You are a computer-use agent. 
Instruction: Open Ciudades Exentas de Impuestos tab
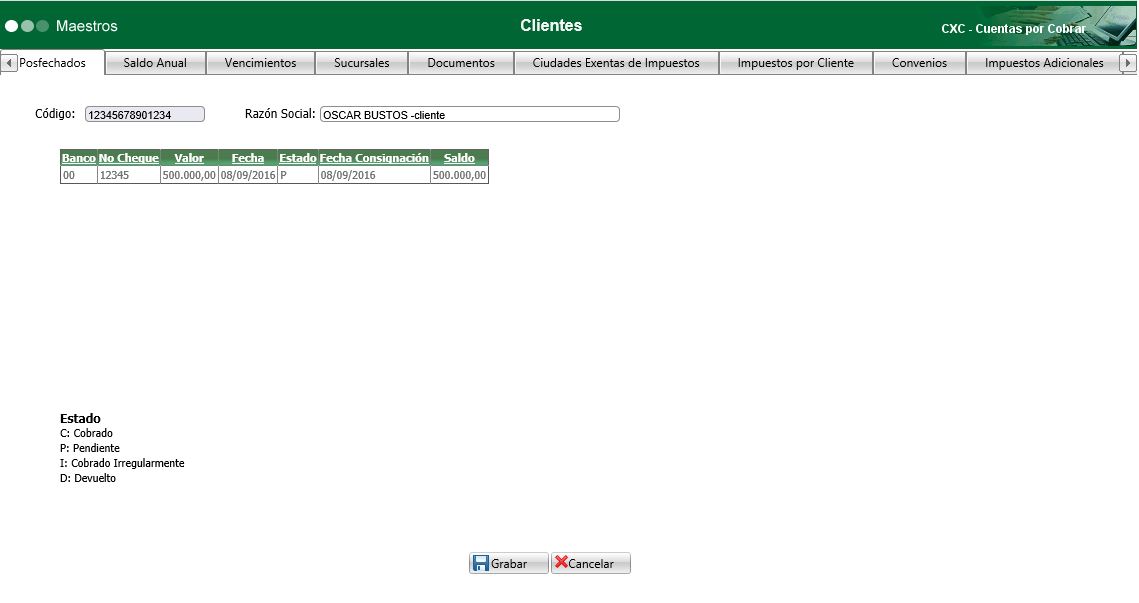616,63
